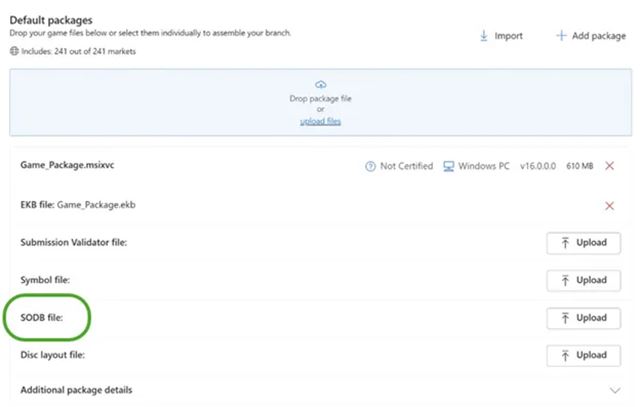Upload a Symbol file
This screenshot has width=640, height=407.
(x=584, y=280)
